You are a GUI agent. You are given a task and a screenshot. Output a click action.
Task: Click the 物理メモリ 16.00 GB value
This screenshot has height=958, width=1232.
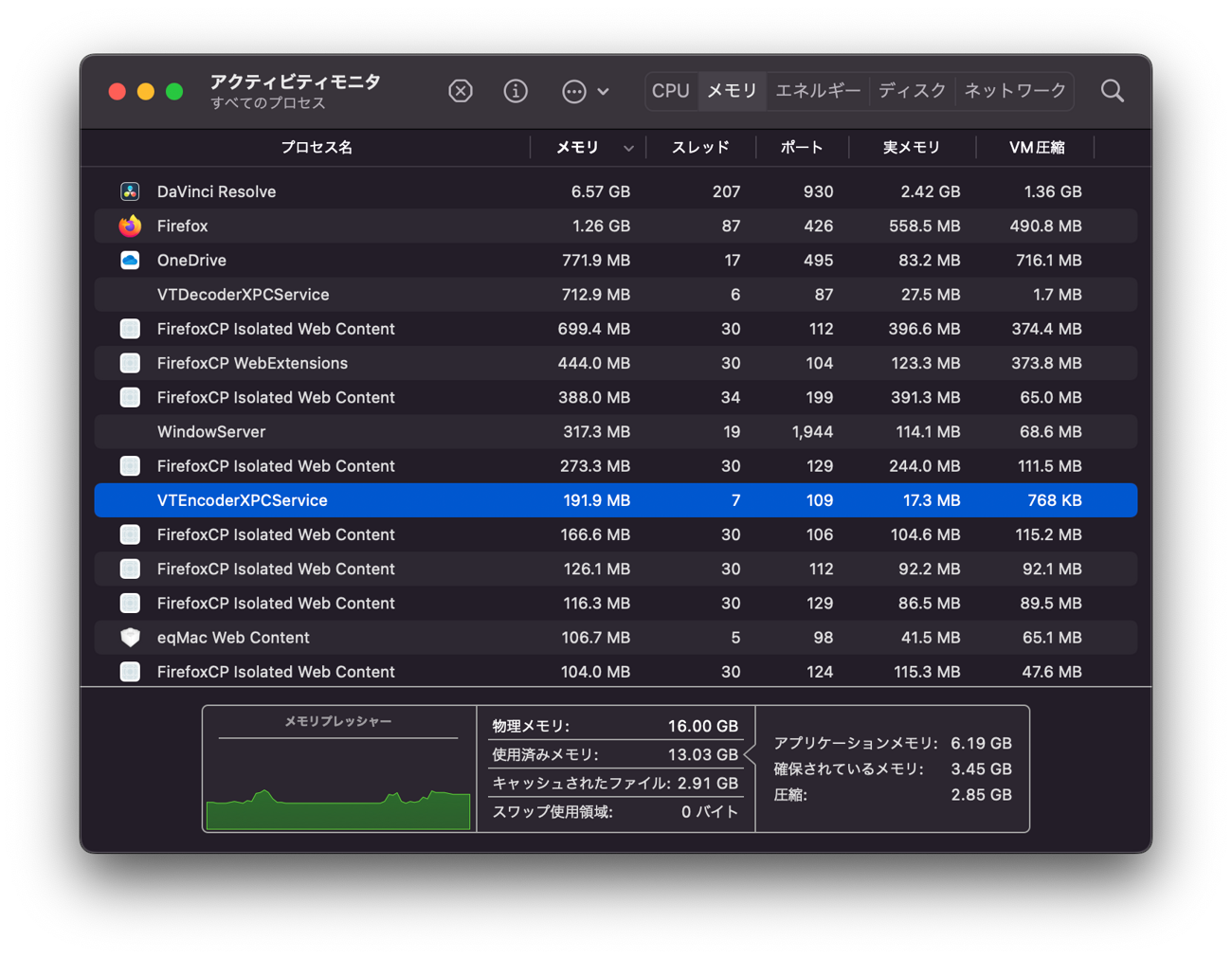tap(702, 726)
